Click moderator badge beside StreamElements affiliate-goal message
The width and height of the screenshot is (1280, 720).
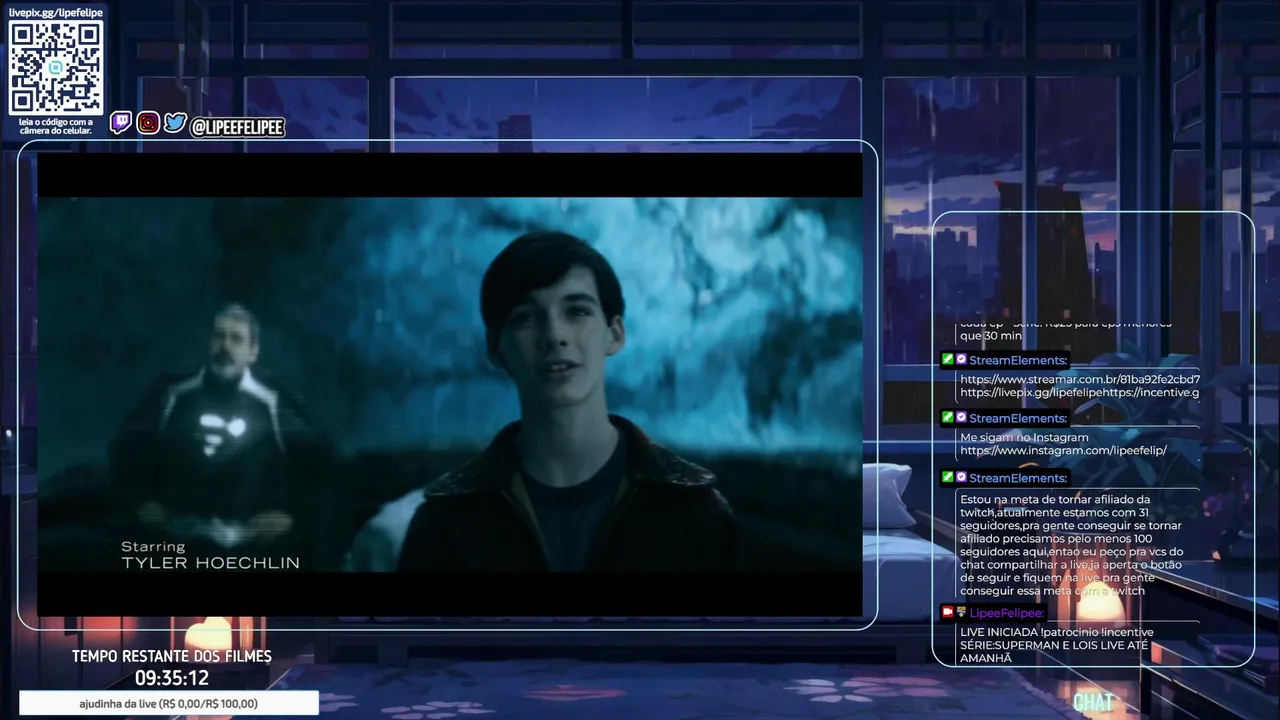(947, 477)
